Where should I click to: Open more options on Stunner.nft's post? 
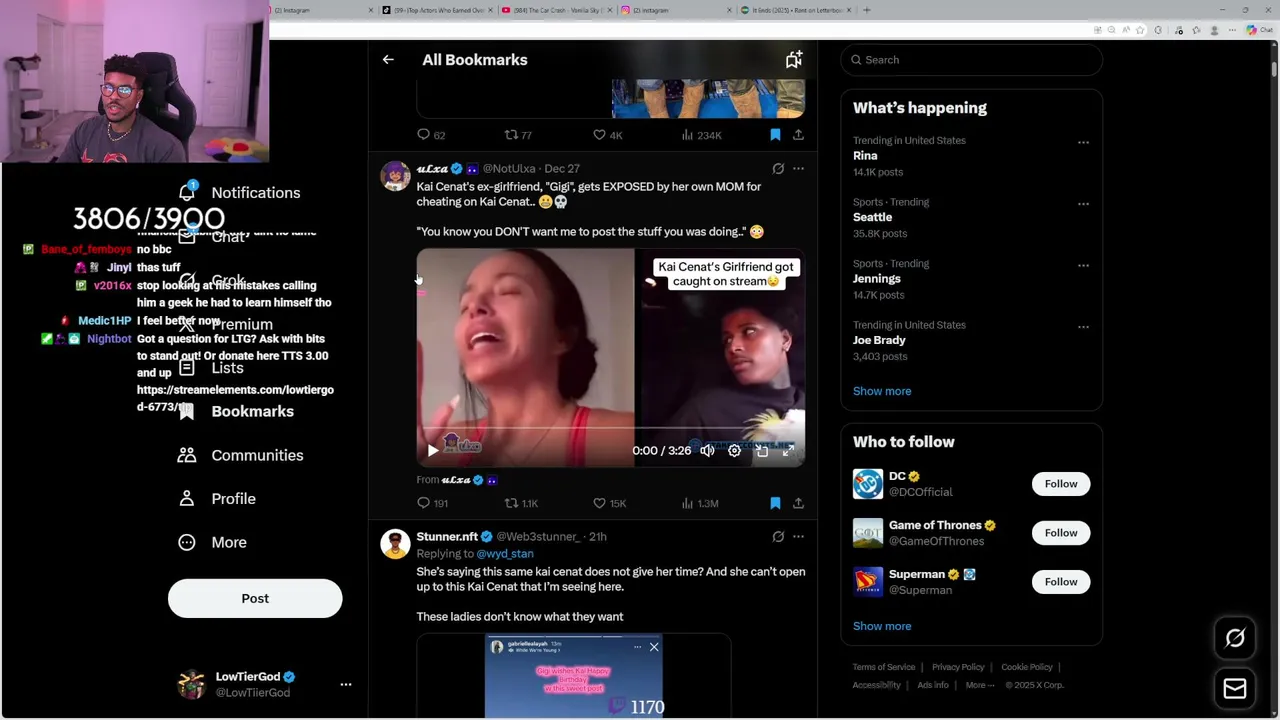tap(798, 537)
